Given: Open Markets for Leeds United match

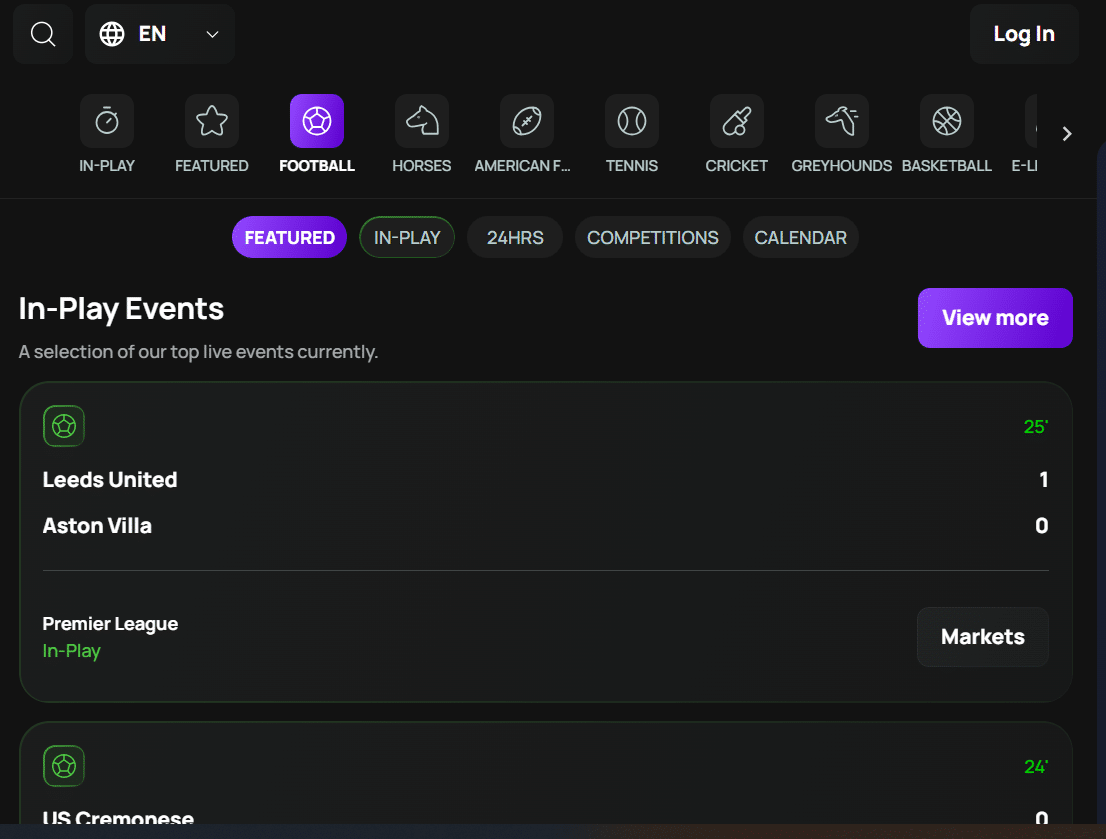Looking at the screenshot, I should [983, 637].
